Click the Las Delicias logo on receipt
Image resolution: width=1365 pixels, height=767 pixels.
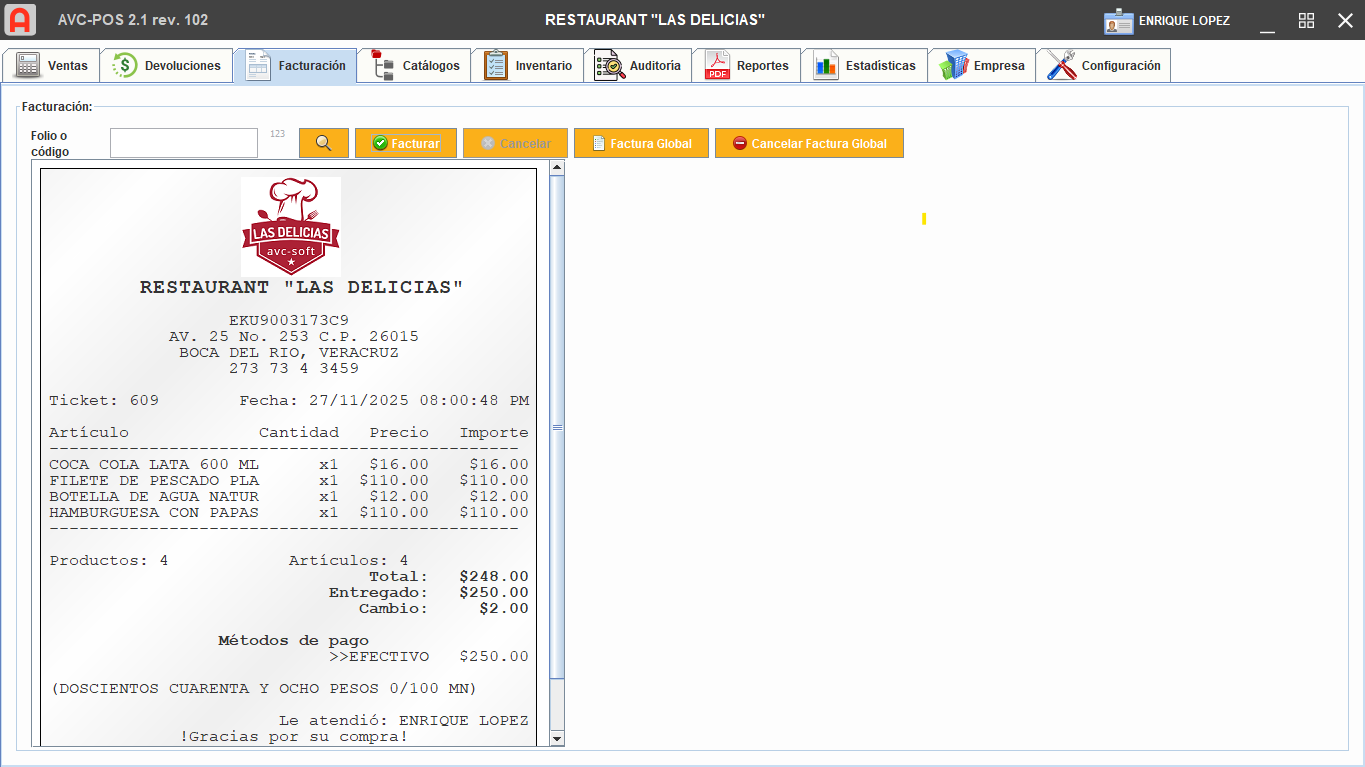290,227
